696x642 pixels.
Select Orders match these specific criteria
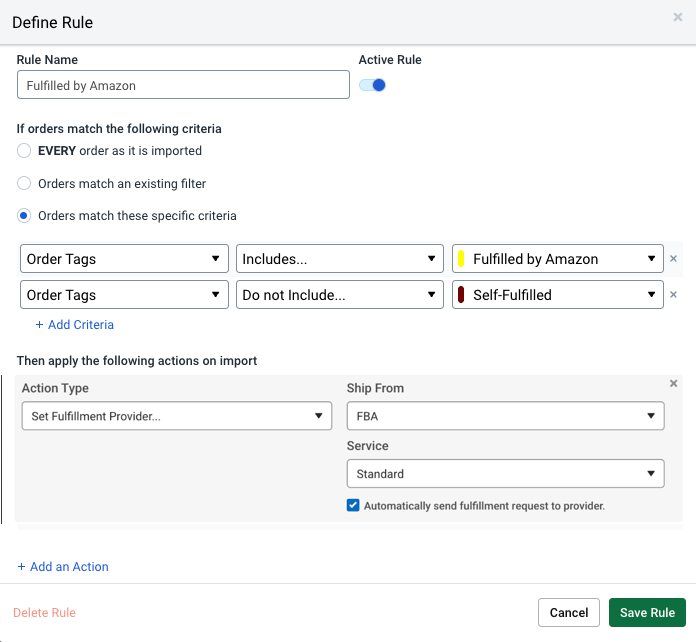coord(24,216)
